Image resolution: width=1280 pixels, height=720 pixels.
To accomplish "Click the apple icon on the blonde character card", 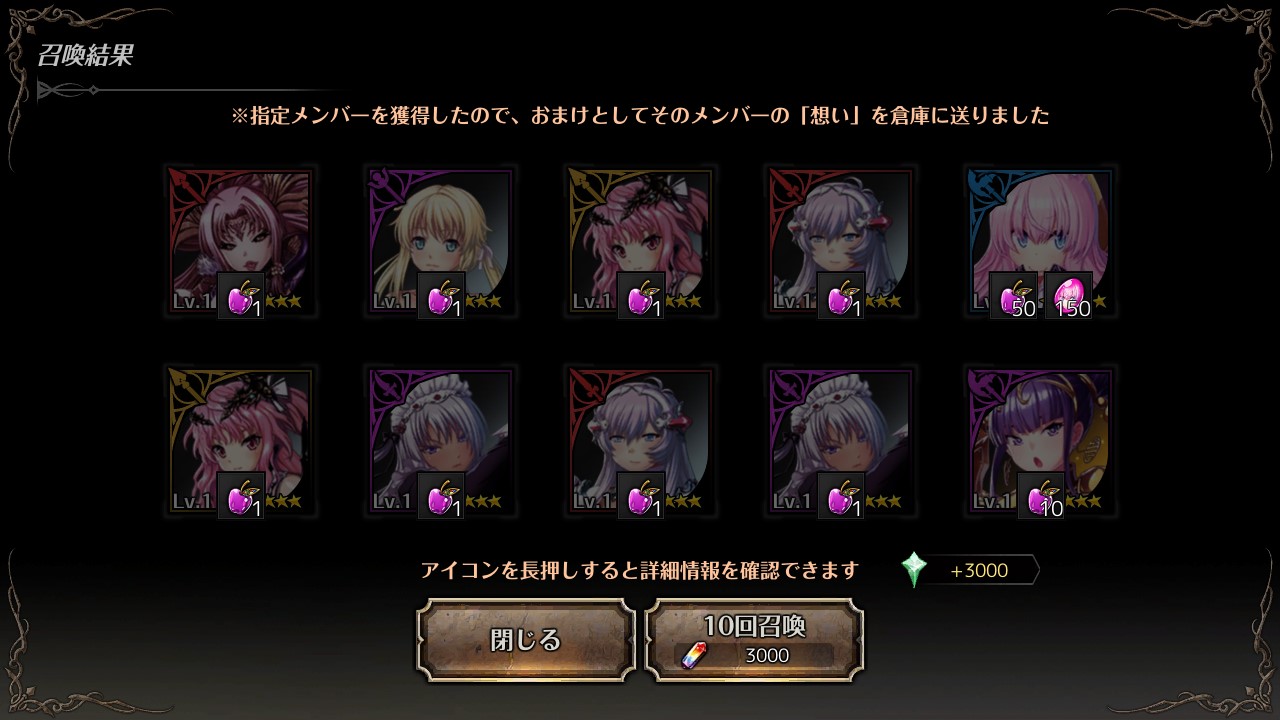I will click(441, 296).
